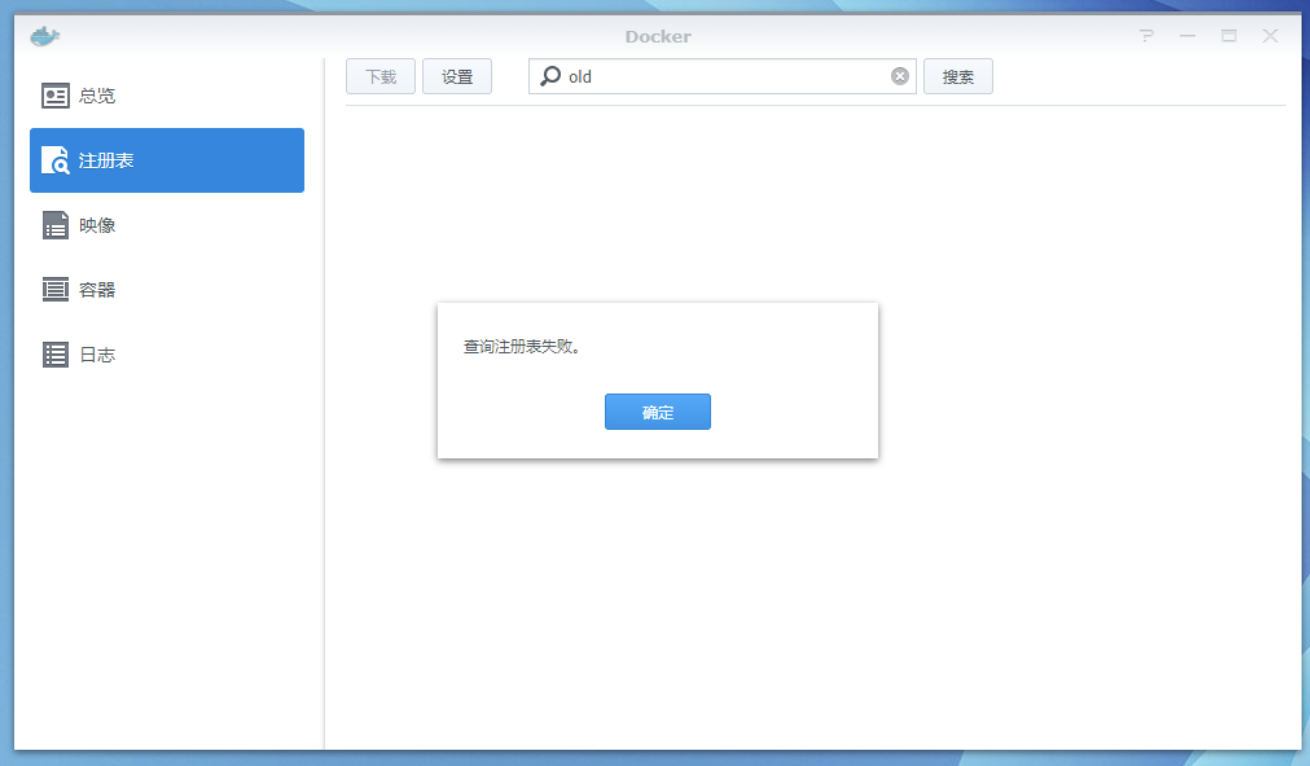The image size is (1310, 766).
Task: Click the Docker window title bar
Action: 655,36
